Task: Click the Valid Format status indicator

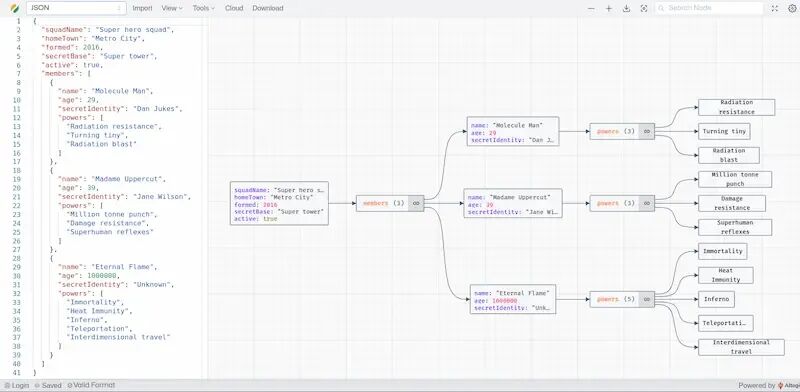Action: click(x=91, y=385)
